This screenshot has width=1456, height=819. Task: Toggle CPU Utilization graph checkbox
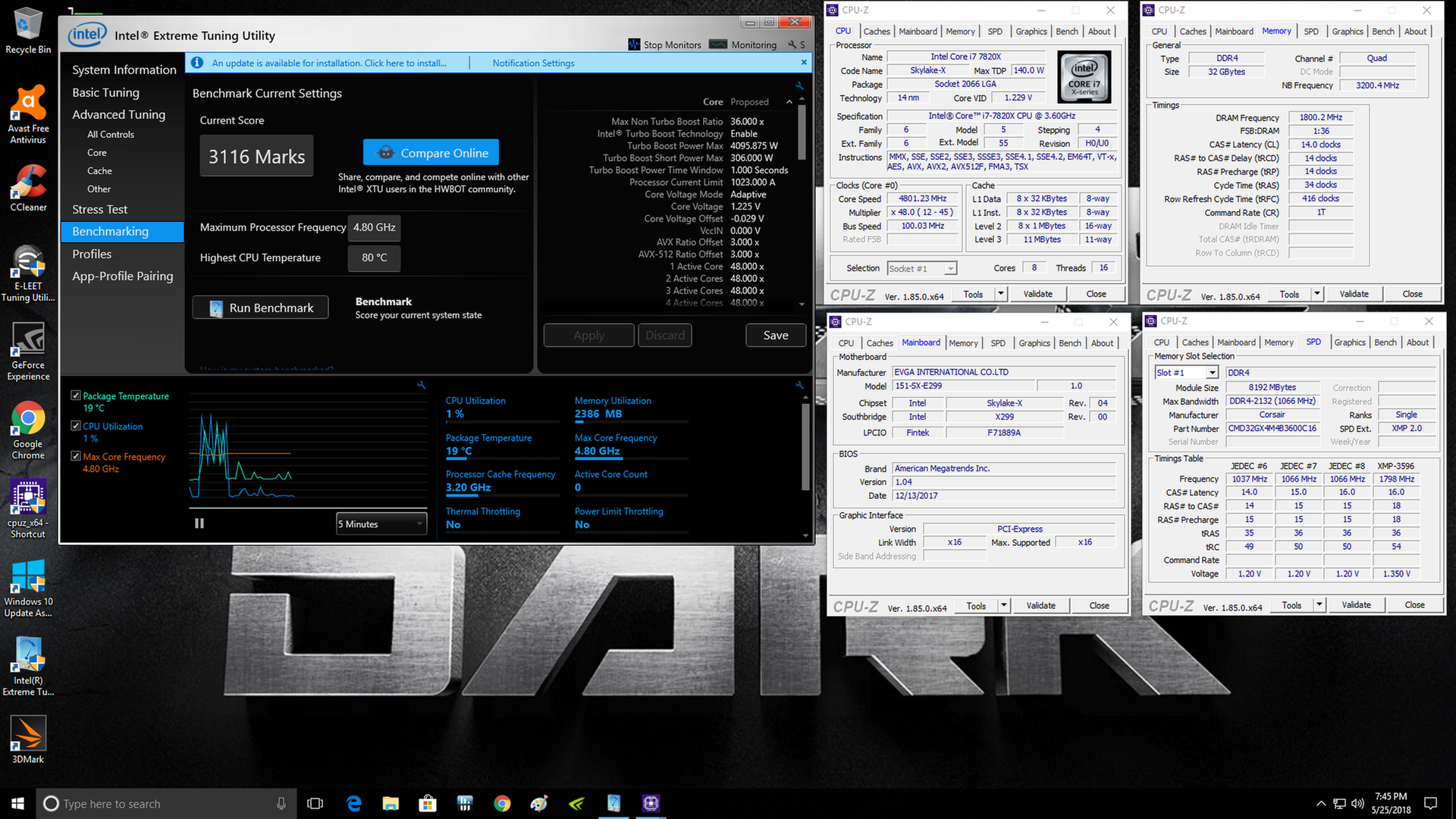pos(76,425)
